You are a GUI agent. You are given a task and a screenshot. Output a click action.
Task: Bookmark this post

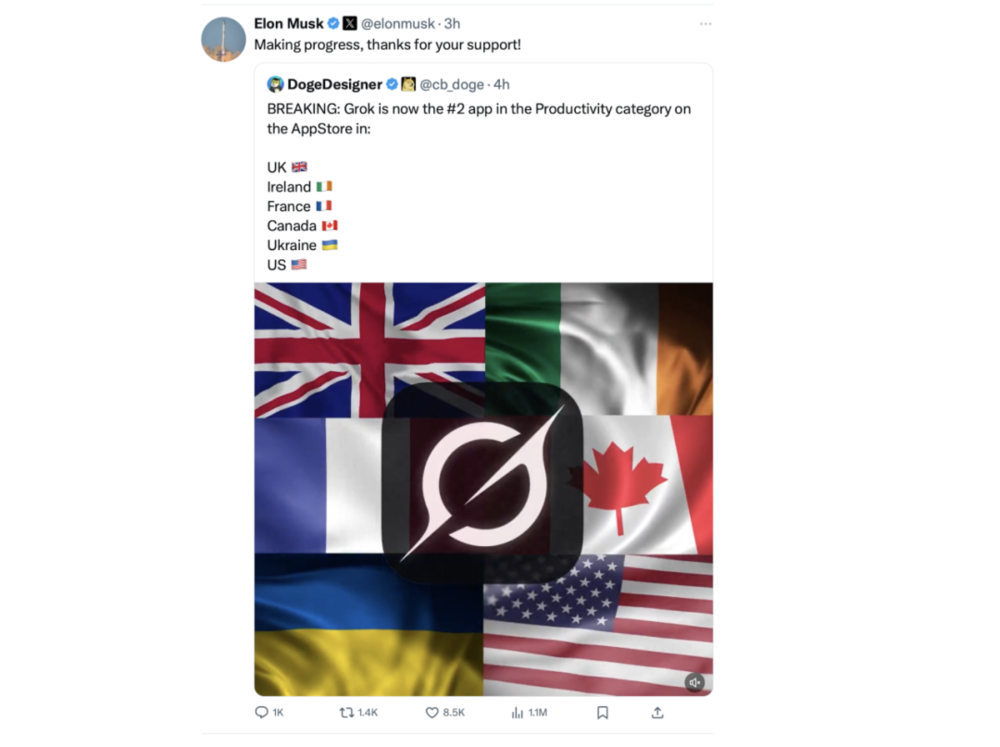point(602,713)
